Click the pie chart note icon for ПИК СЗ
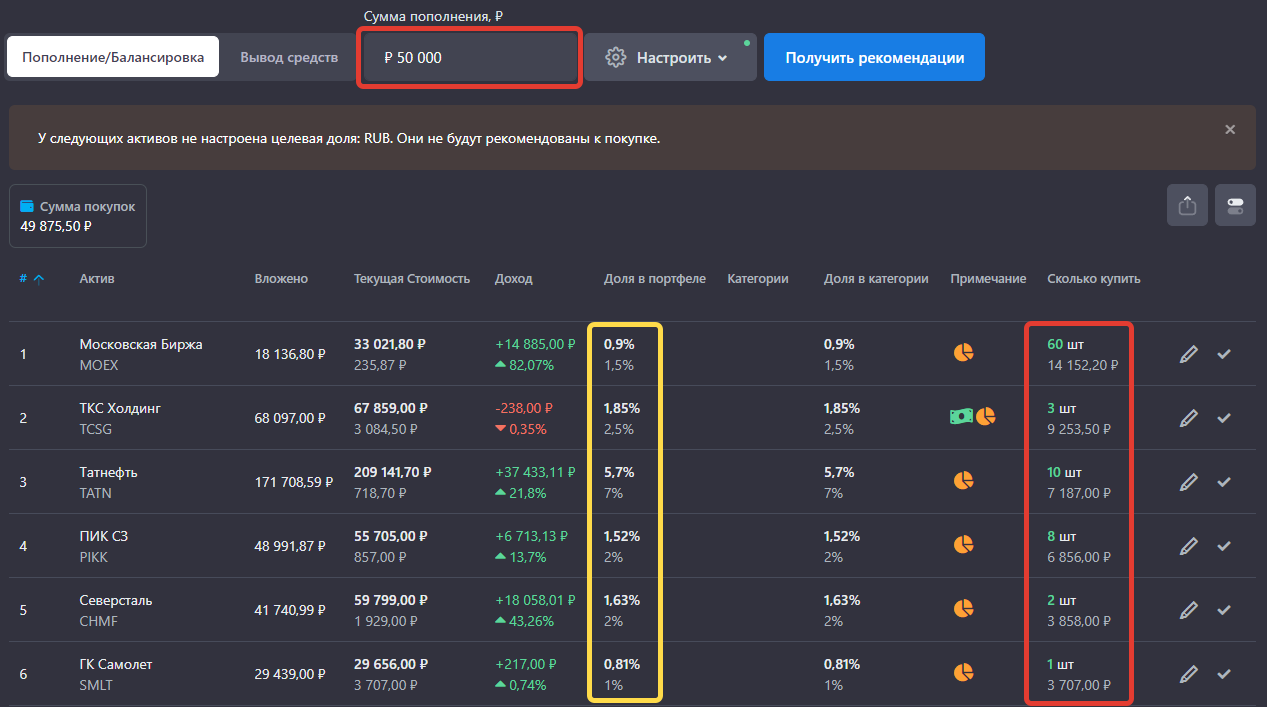1267x707 pixels. click(963, 544)
